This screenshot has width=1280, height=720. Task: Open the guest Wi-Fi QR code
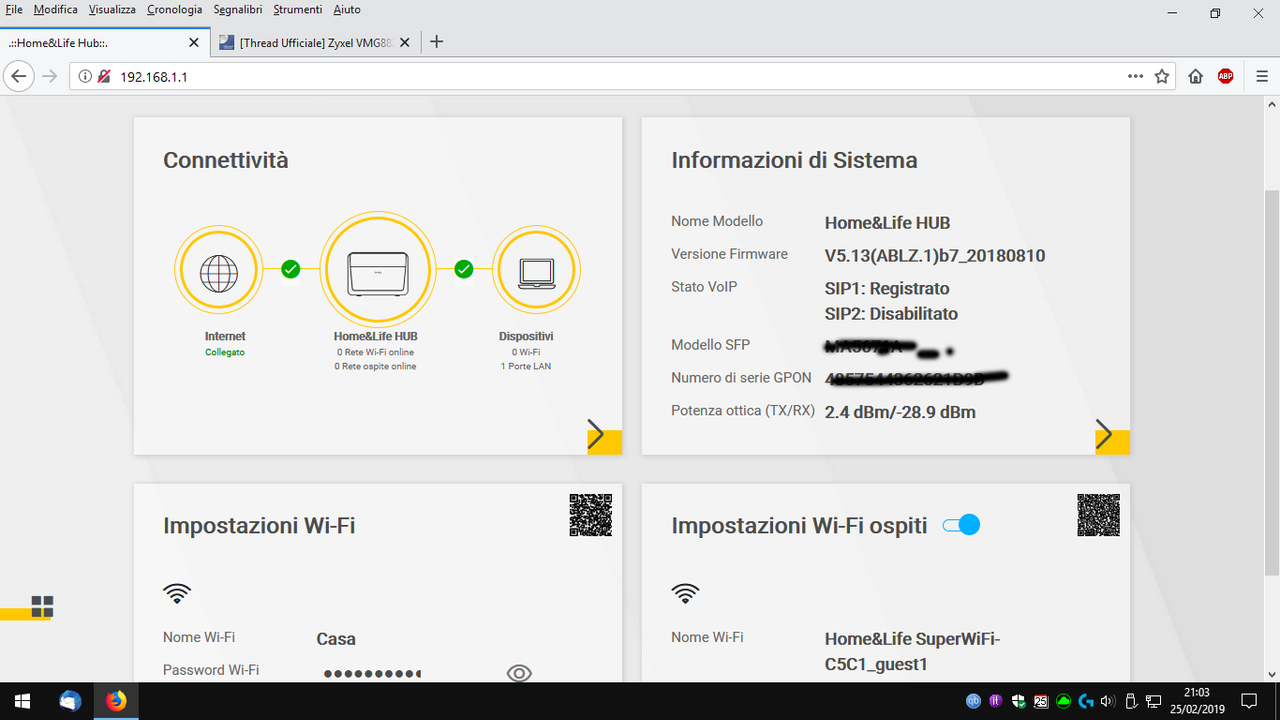click(x=1098, y=515)
